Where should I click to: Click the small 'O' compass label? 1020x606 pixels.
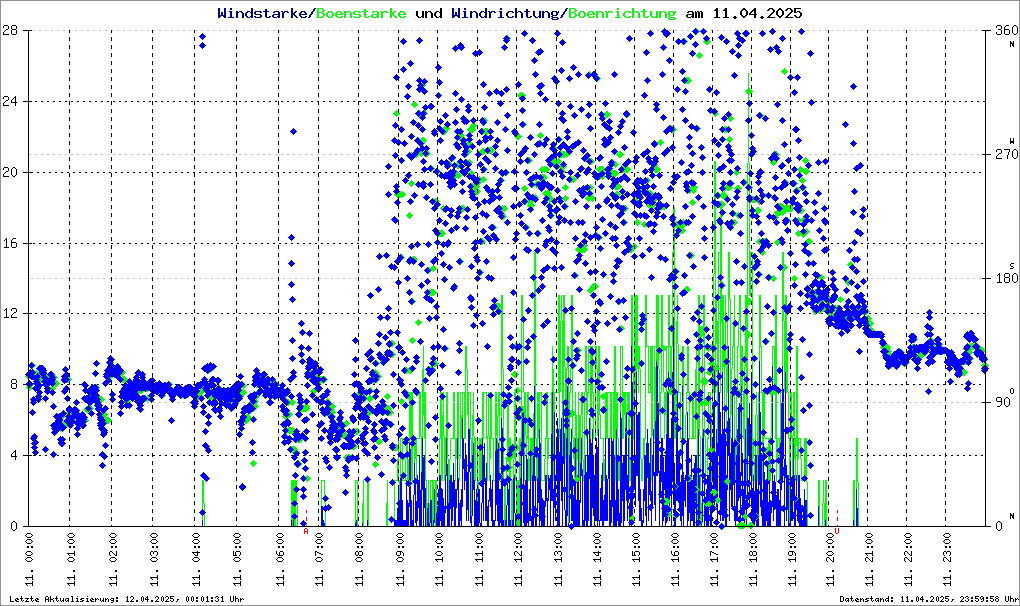(x=1012, y=391)
